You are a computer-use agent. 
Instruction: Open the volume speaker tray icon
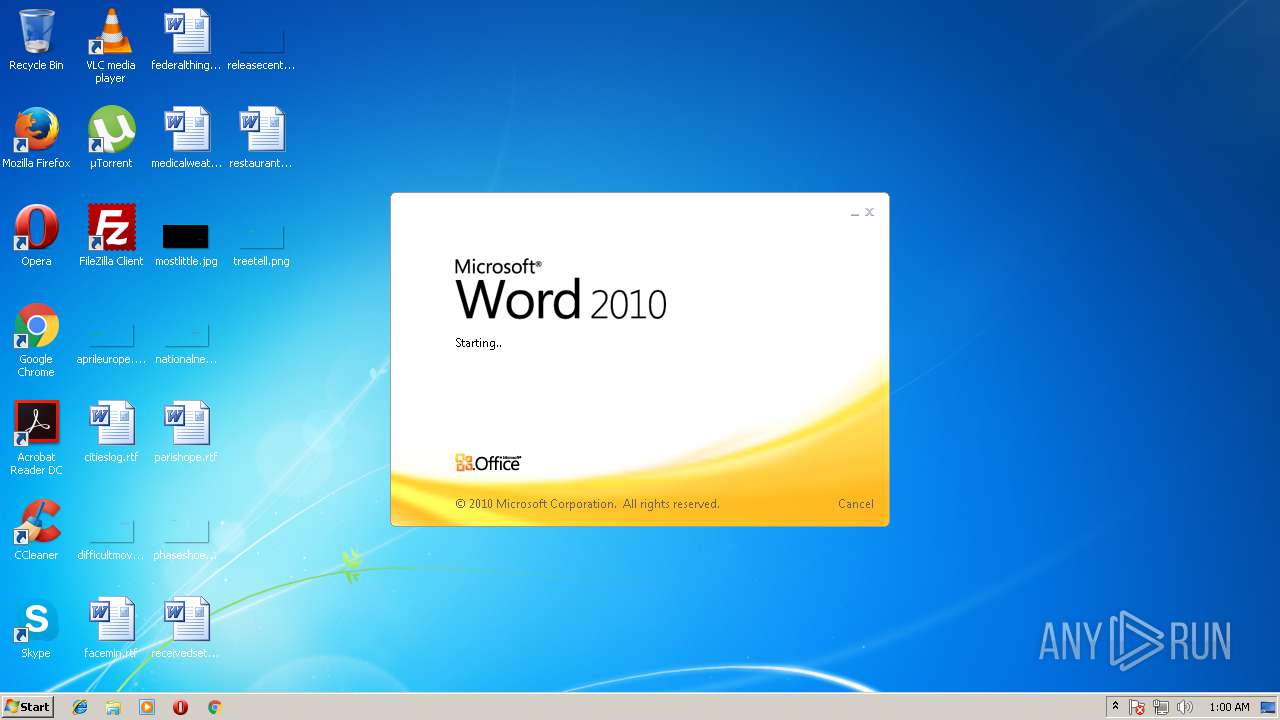[x=1185, y=707]
